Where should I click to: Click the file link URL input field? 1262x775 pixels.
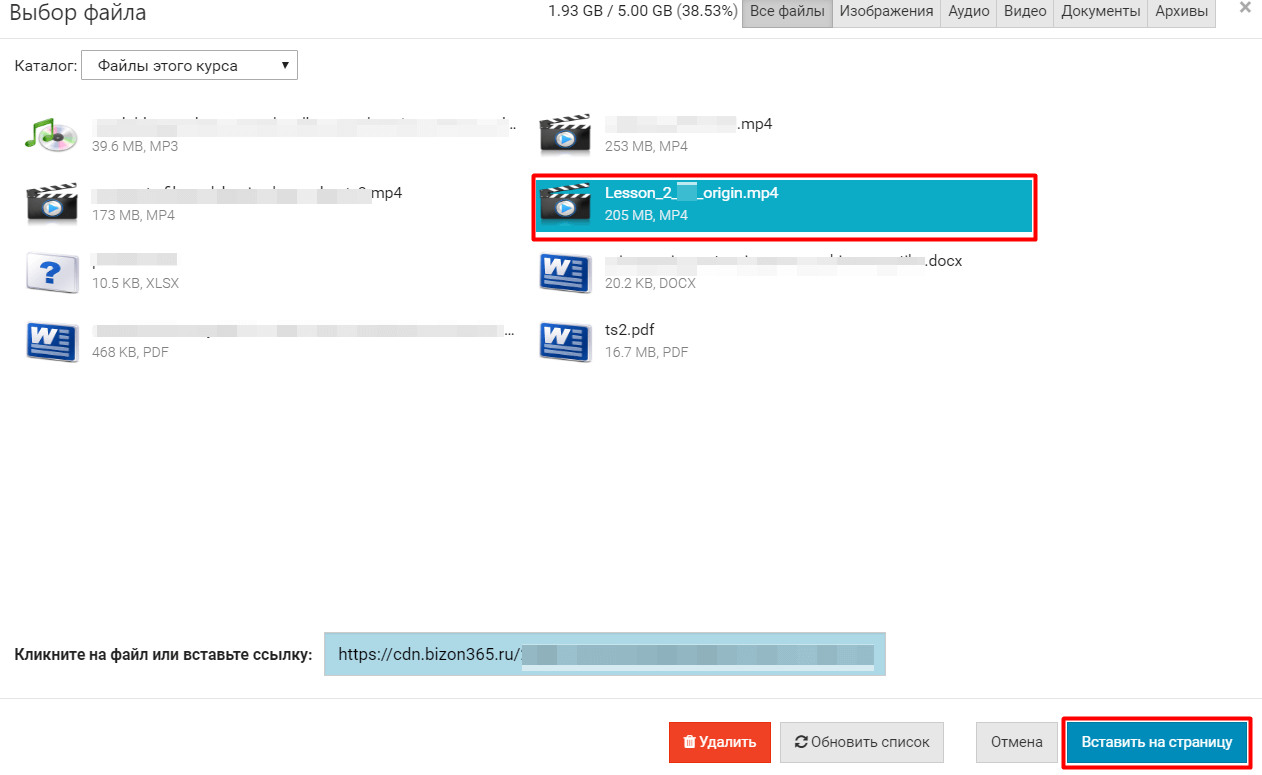pyautogui.click(x=604, y=655)
